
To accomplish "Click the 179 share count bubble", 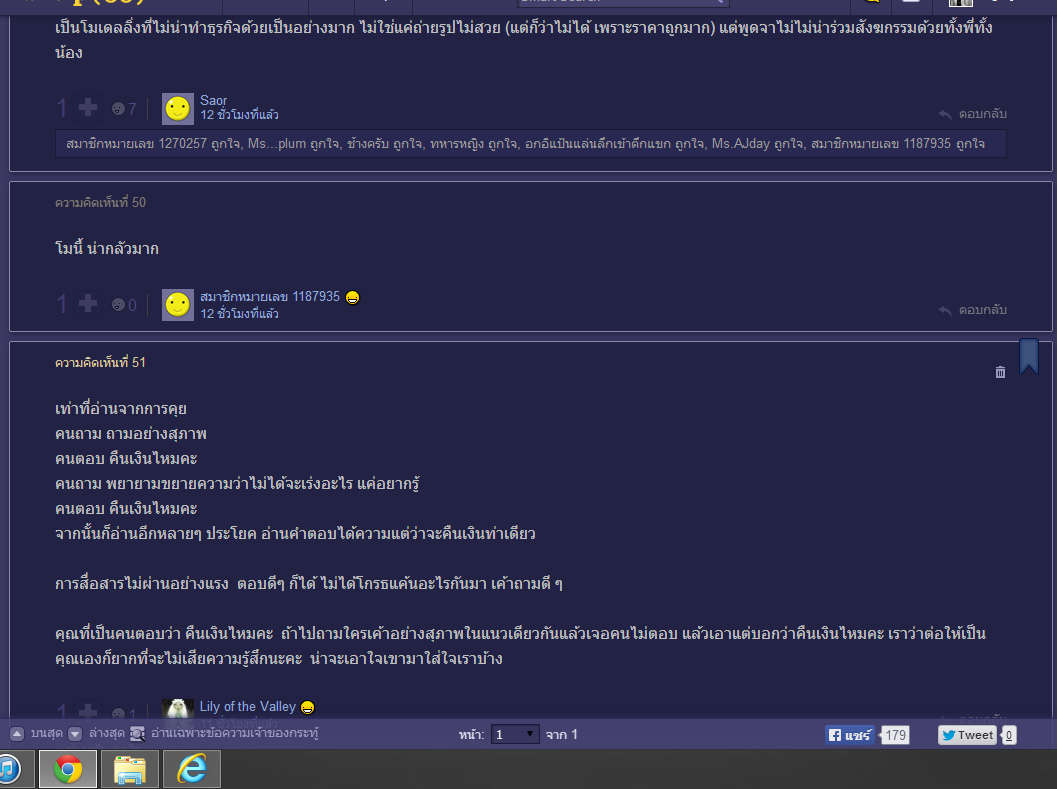I will (895, 735).
